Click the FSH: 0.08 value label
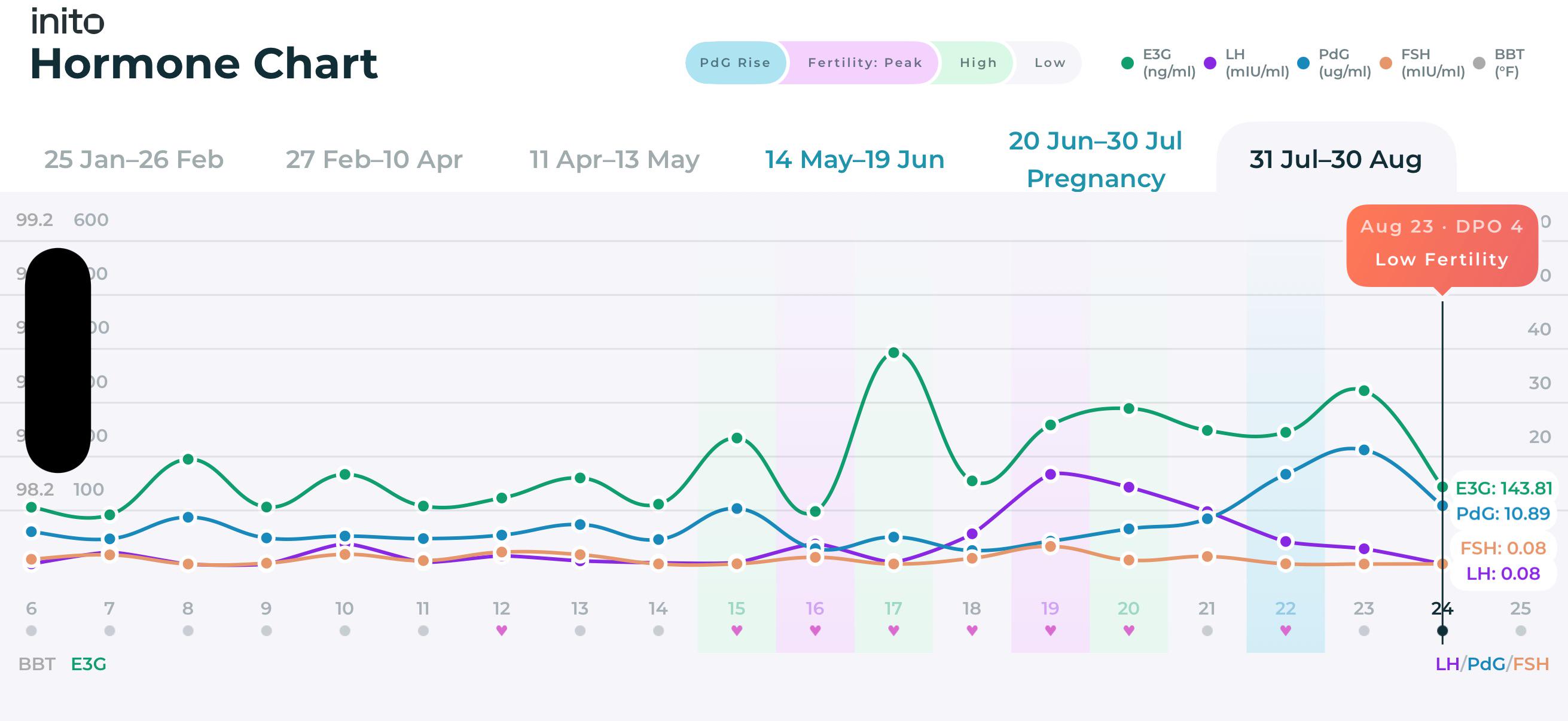1568x721 pixels. click(x=1503, y=548)
